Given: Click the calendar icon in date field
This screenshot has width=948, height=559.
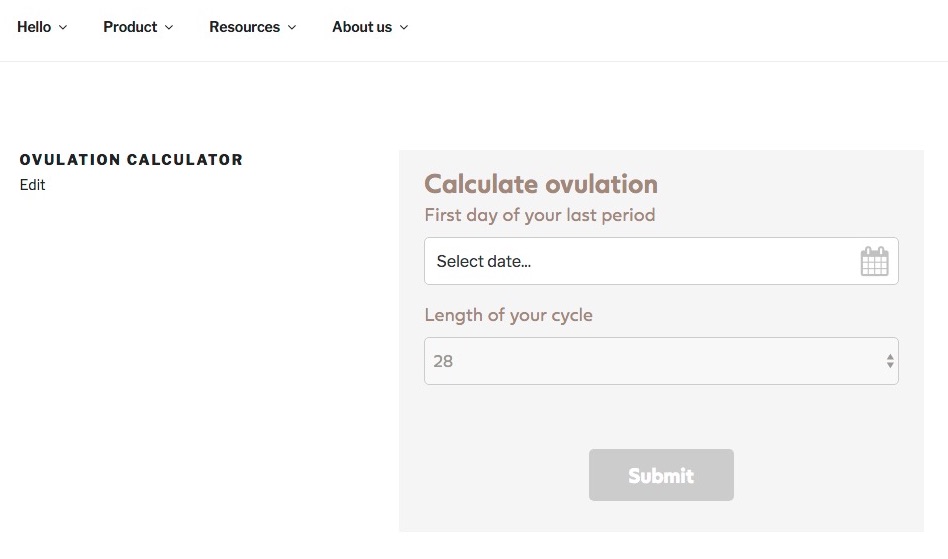Looking at the screenshot, I should pyautogui.click(x=874, y=261).
